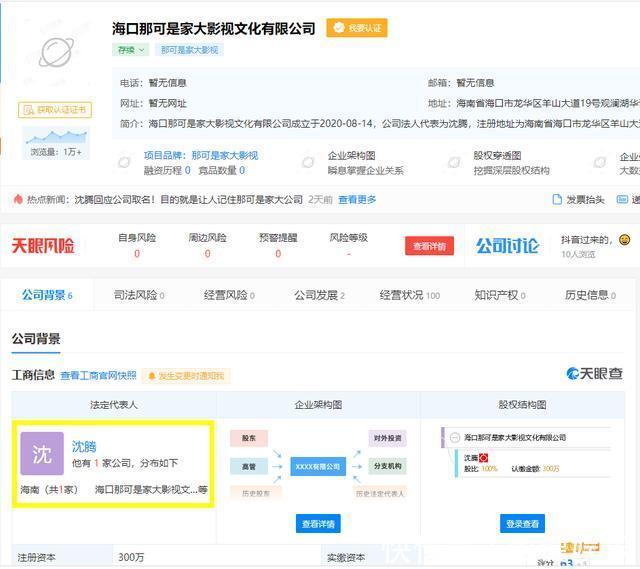Switch to the 经营状况 tab
The height and width of the screenshot is (569, 640).
click(x=410, y=295)
